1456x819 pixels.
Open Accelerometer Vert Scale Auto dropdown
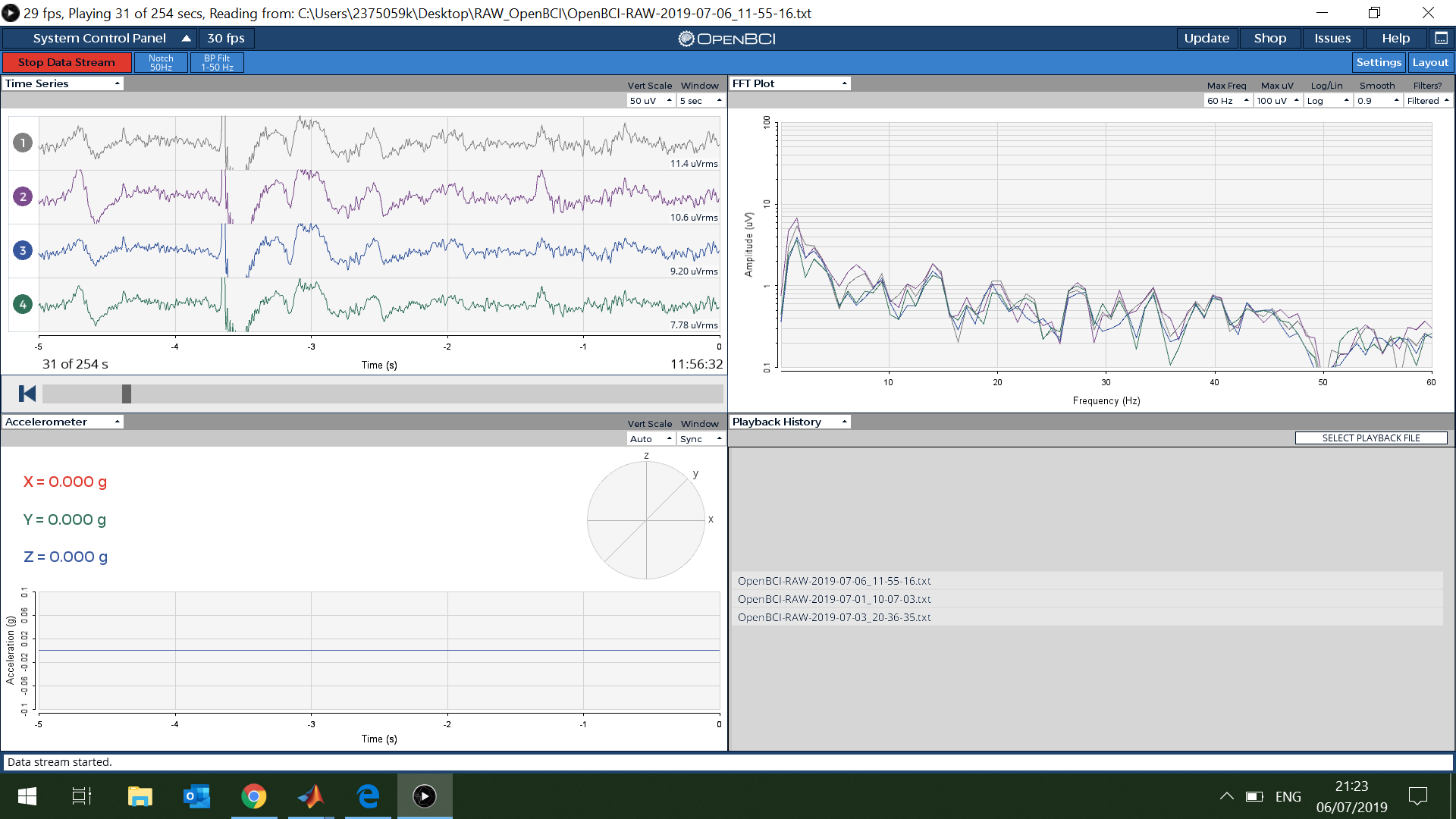click(651, 439)
